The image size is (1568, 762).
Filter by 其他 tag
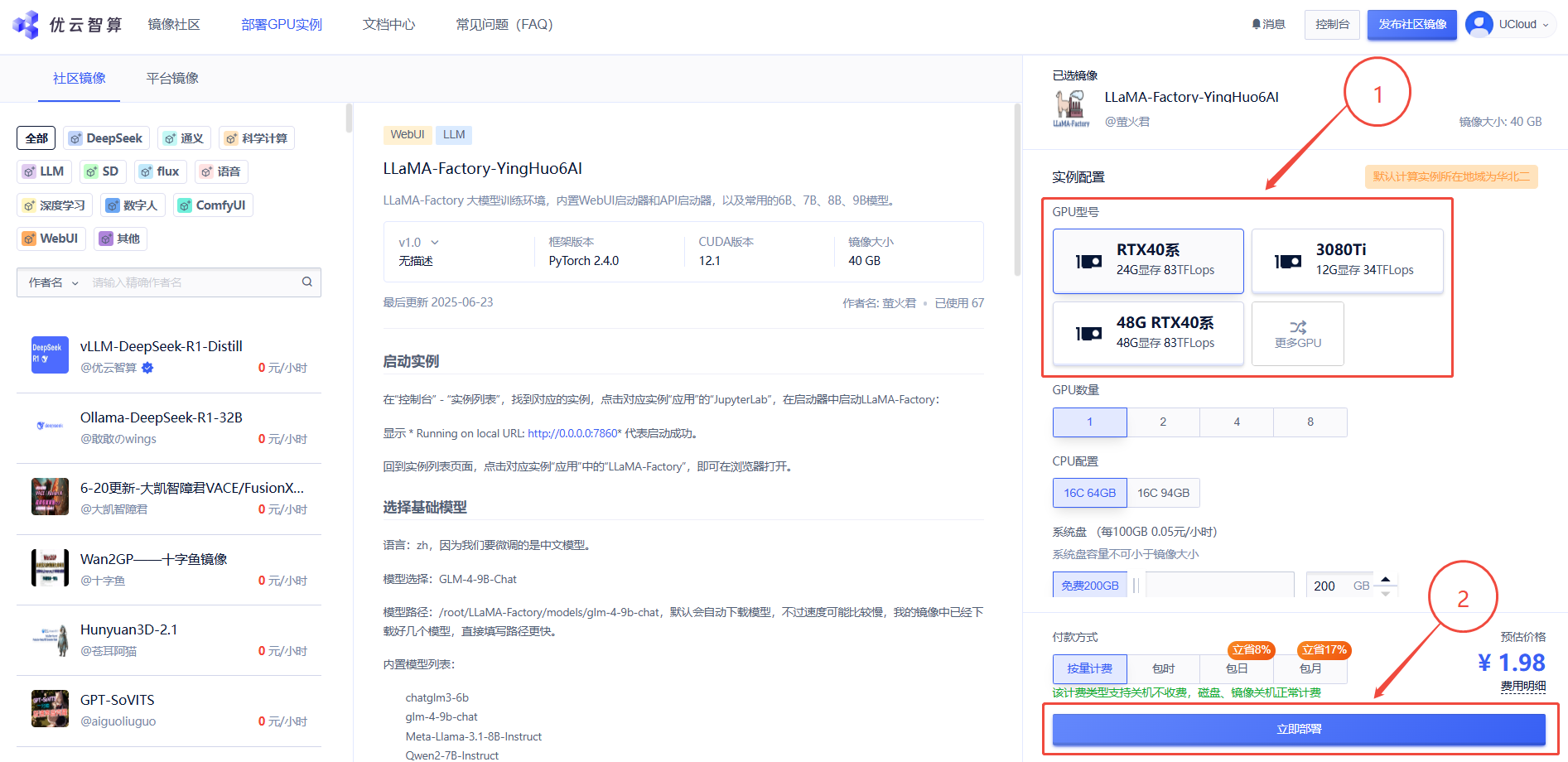[x=120, y=239]
